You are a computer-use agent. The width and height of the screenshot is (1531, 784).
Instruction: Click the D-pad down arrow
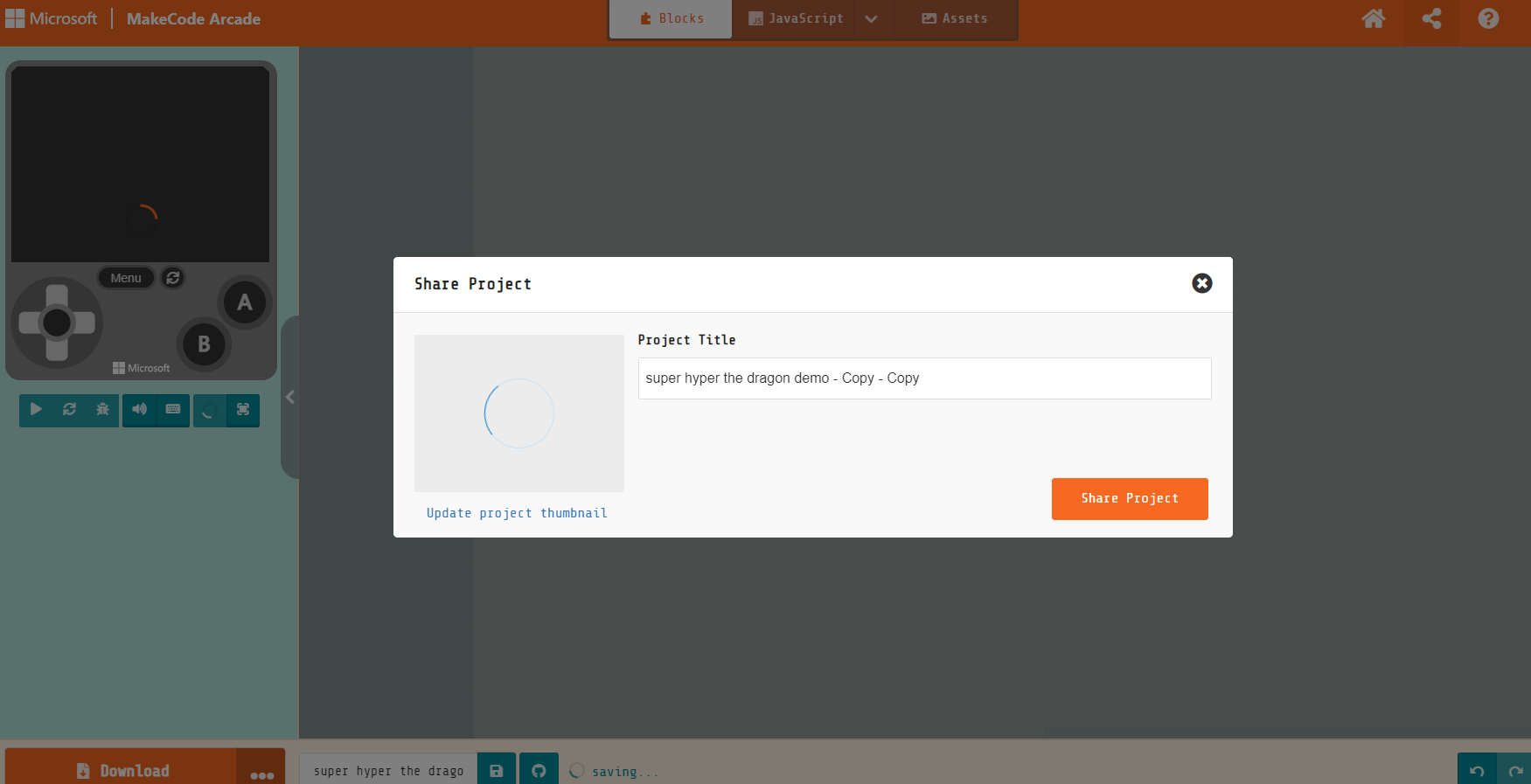pyautogui.click(x=57, y=350)
